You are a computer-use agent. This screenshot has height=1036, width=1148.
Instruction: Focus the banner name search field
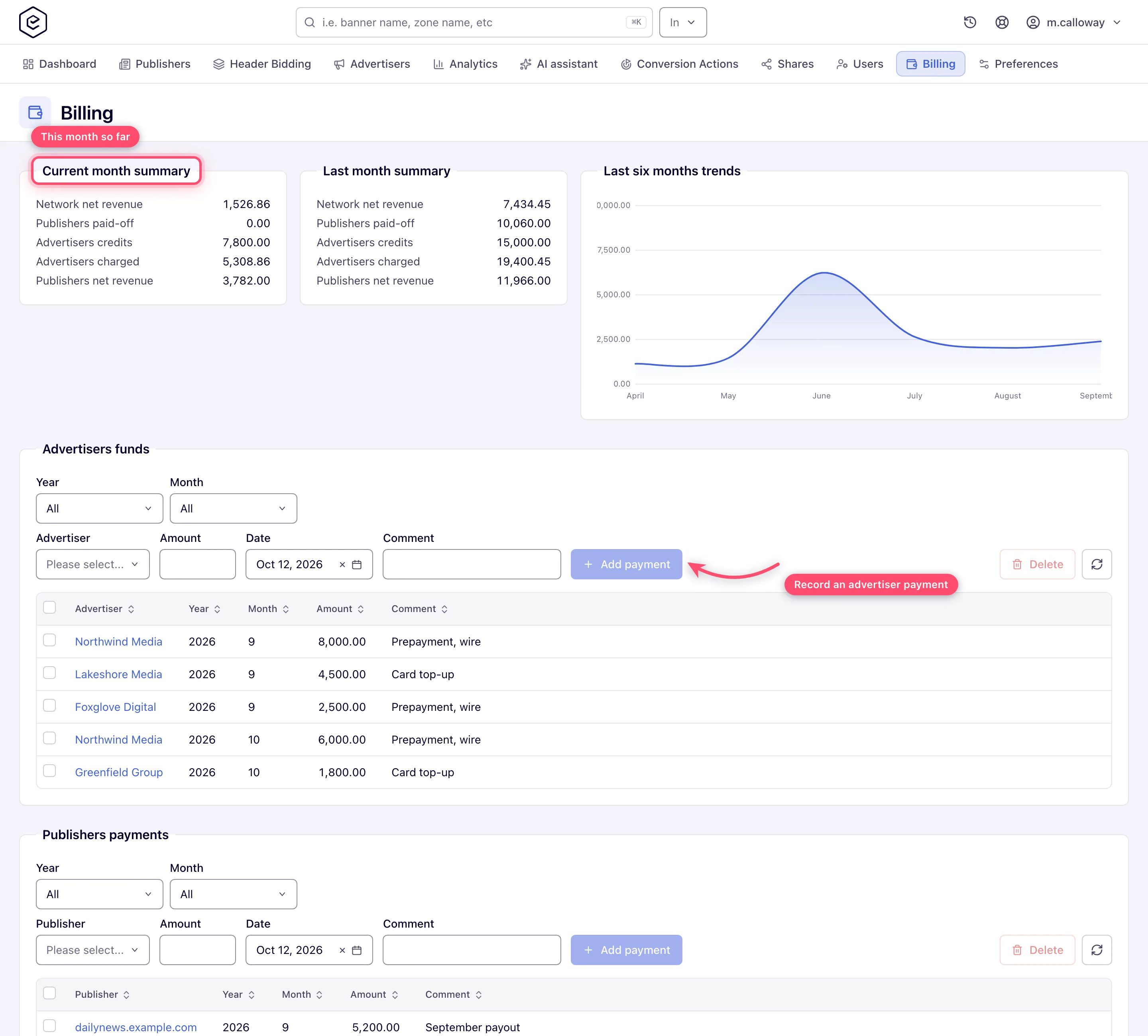click(474, 22)
